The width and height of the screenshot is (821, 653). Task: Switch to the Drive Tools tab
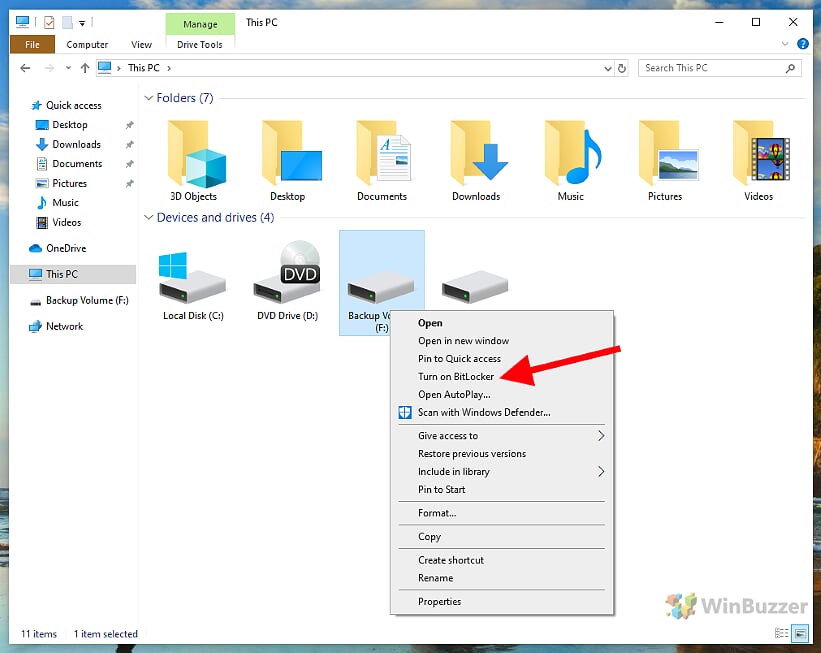(x=200, y=44)
